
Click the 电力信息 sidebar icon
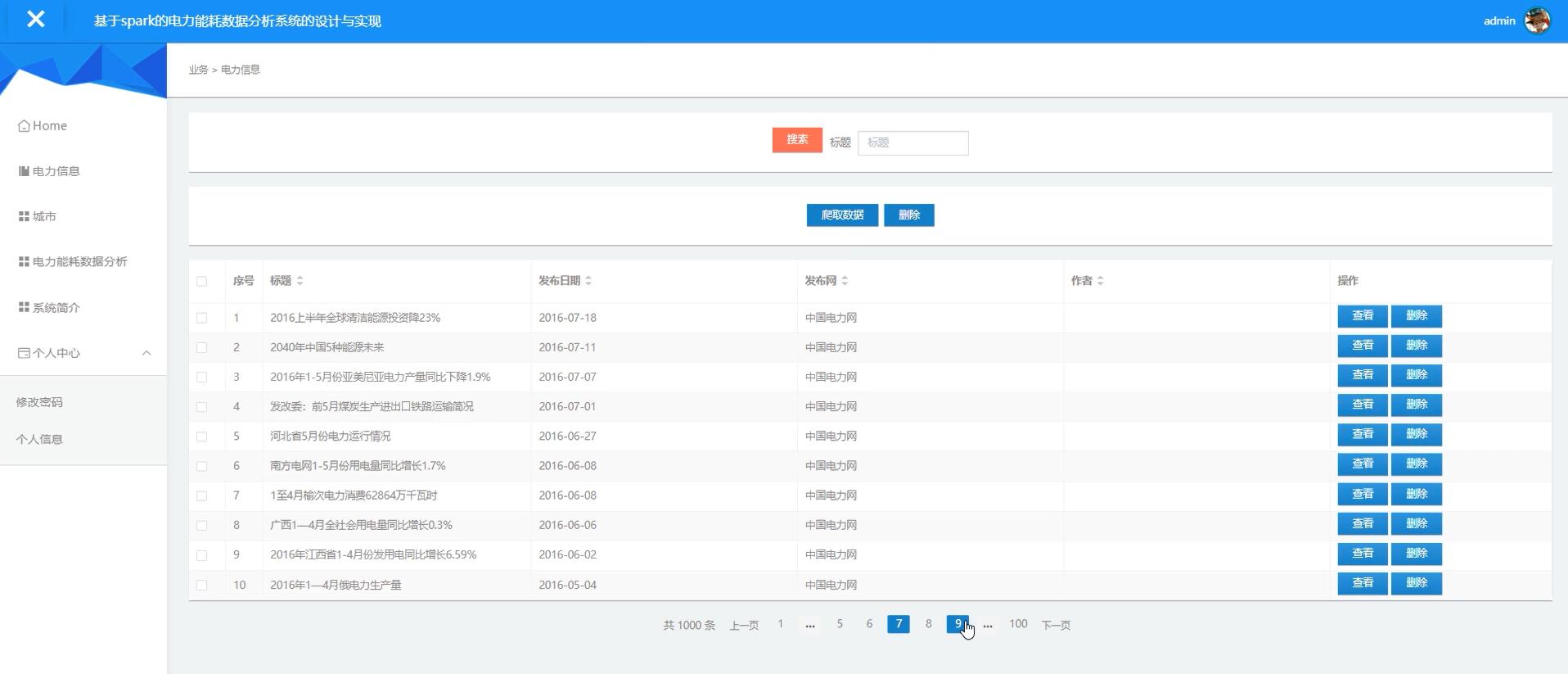tap(24, 171)
